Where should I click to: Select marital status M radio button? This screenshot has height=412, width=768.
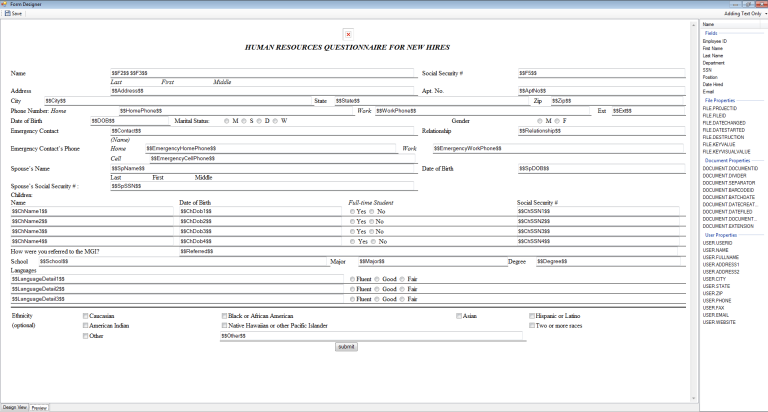tap(227, 120)
